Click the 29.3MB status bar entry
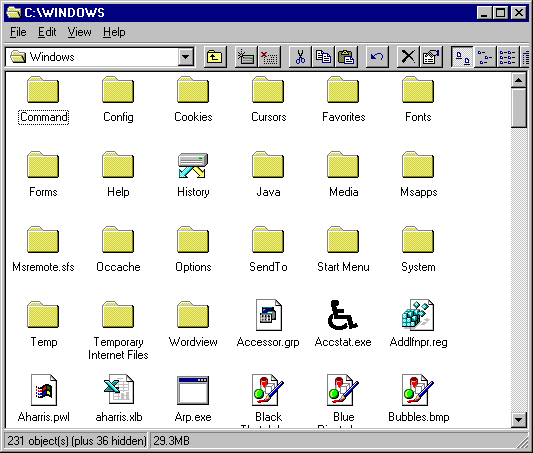The image size is (533, 453). (172, 441)
